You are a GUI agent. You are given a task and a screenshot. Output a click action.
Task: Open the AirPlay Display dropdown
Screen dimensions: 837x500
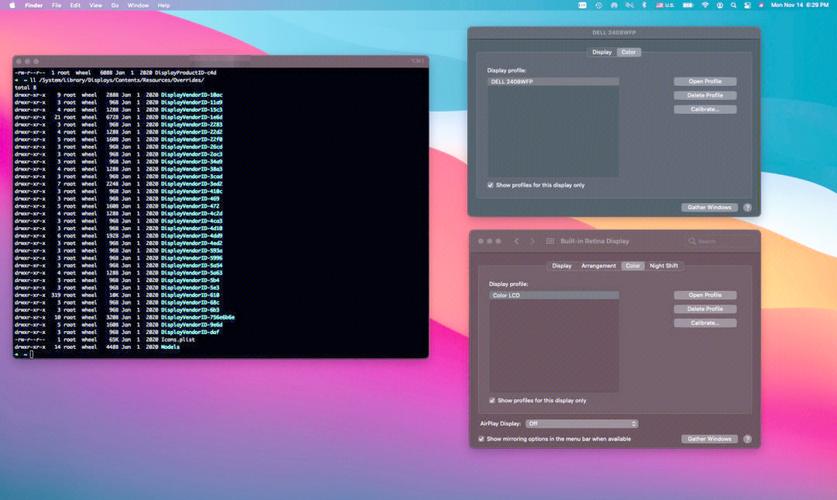point(581,424)
